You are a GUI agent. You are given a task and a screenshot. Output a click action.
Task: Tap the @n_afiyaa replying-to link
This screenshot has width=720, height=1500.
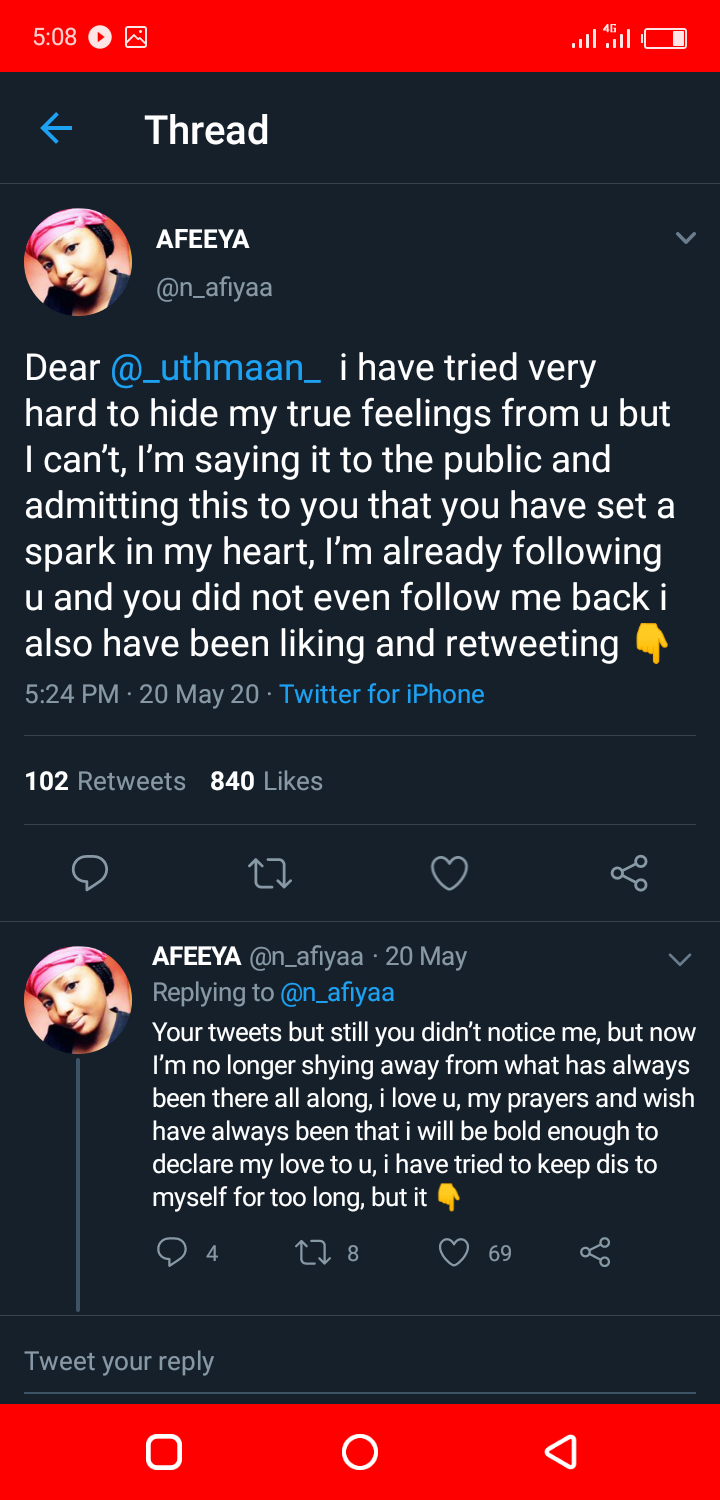[337, 992]
